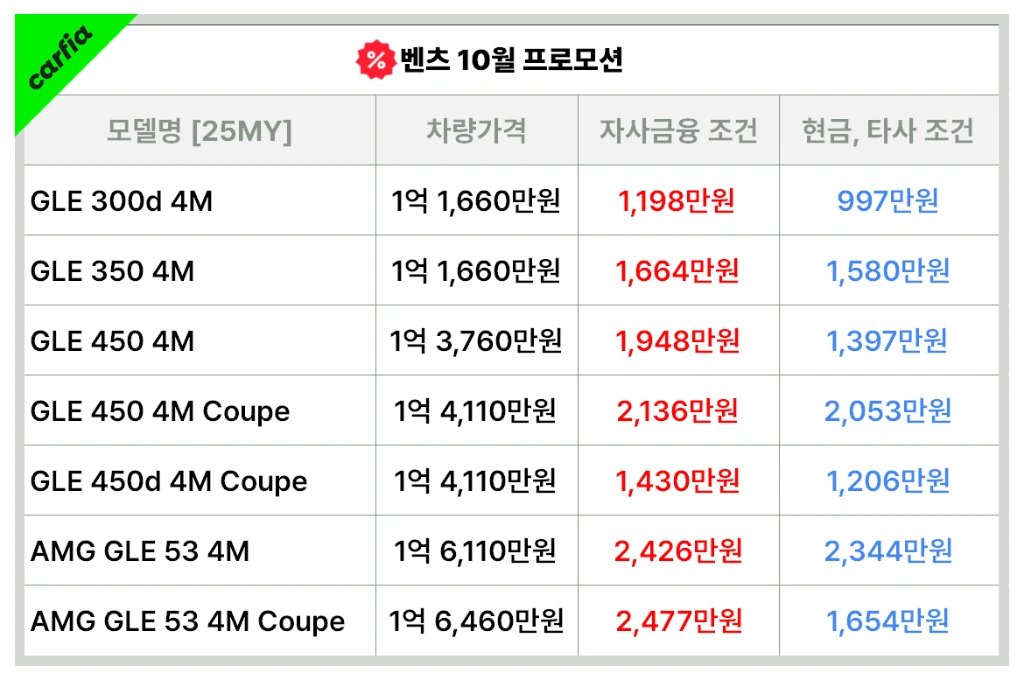1024x679 pixels.
Task: Click the 벤츠 10월 프로모션 title
Action: [511, 60]
